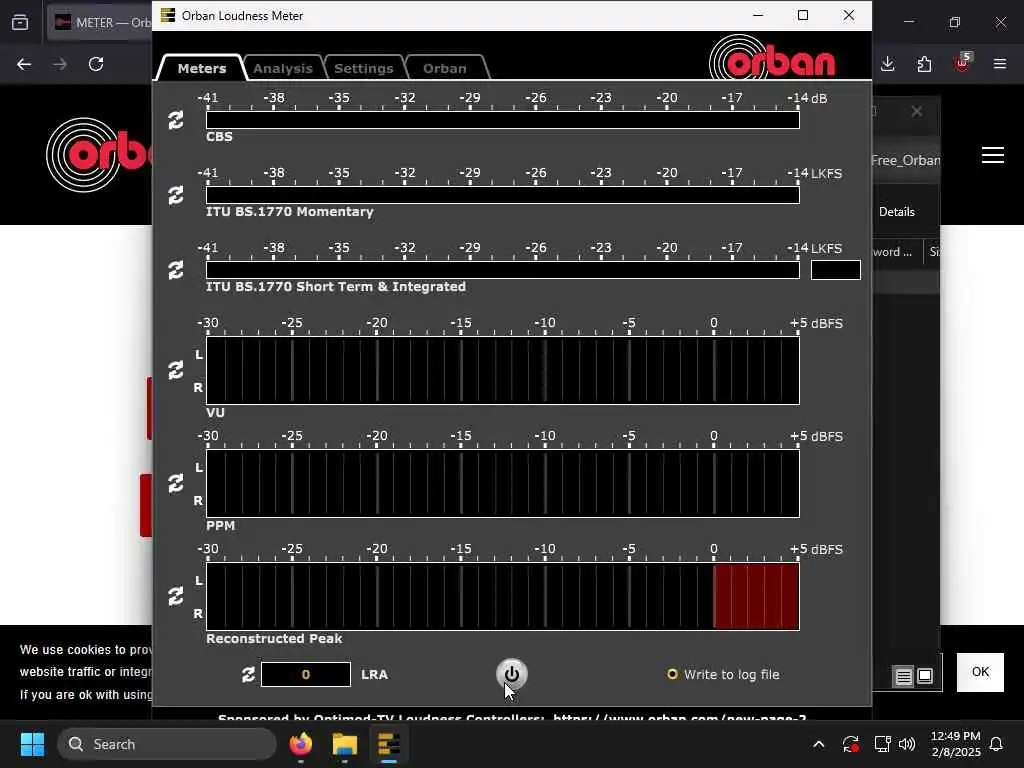
Task: Toggle the power button to start metering
Action: point(511,675)
